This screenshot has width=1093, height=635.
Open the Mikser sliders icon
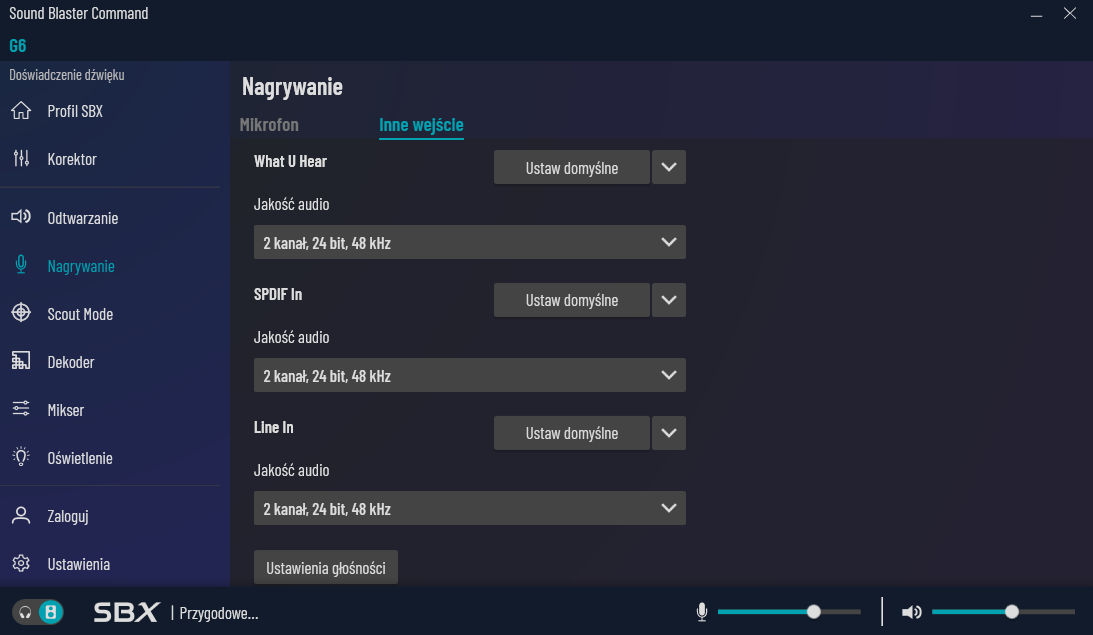click(21, 409)
